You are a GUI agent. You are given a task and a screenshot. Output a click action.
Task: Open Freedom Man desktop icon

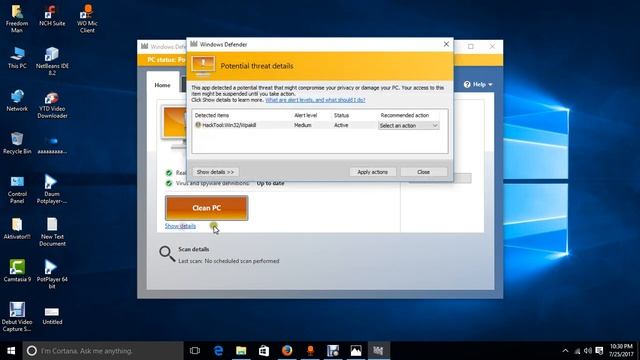coord(17,19)
